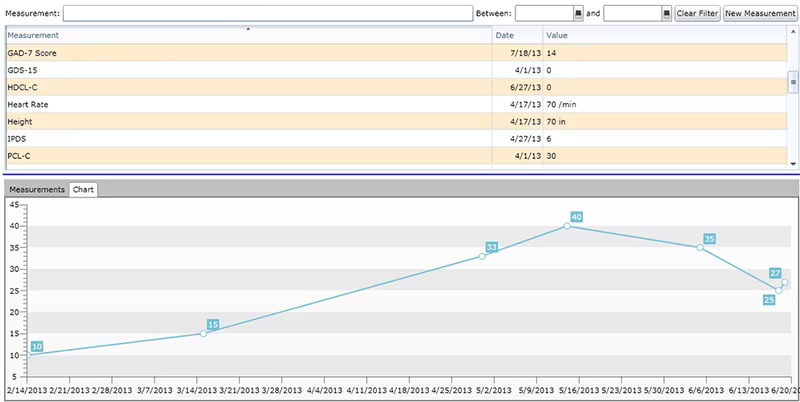
Task: Open the calendar picker for the end date
Action: (x=666, y=13)
